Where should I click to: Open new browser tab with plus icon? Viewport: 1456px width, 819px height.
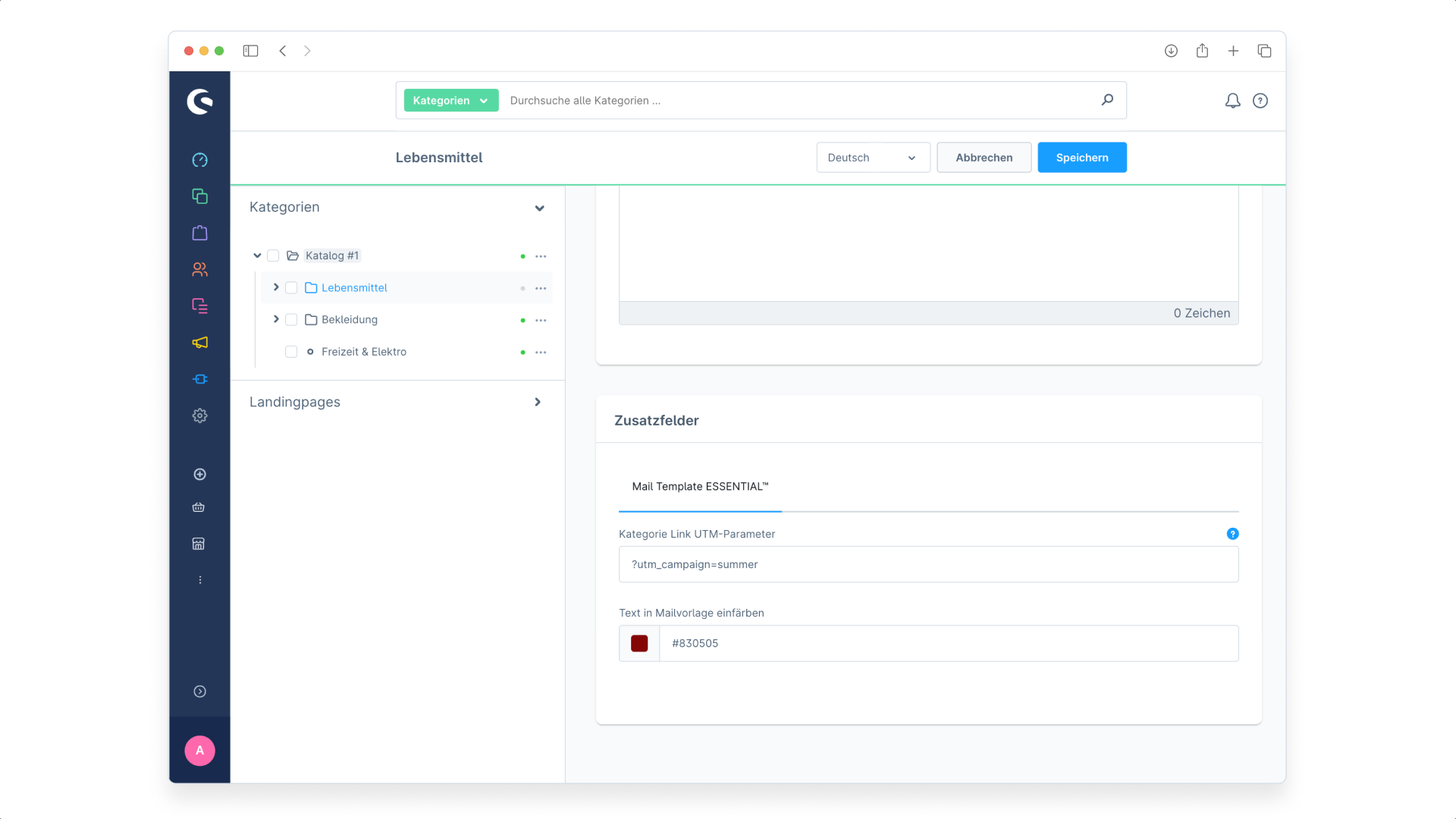click(1233, 51)
